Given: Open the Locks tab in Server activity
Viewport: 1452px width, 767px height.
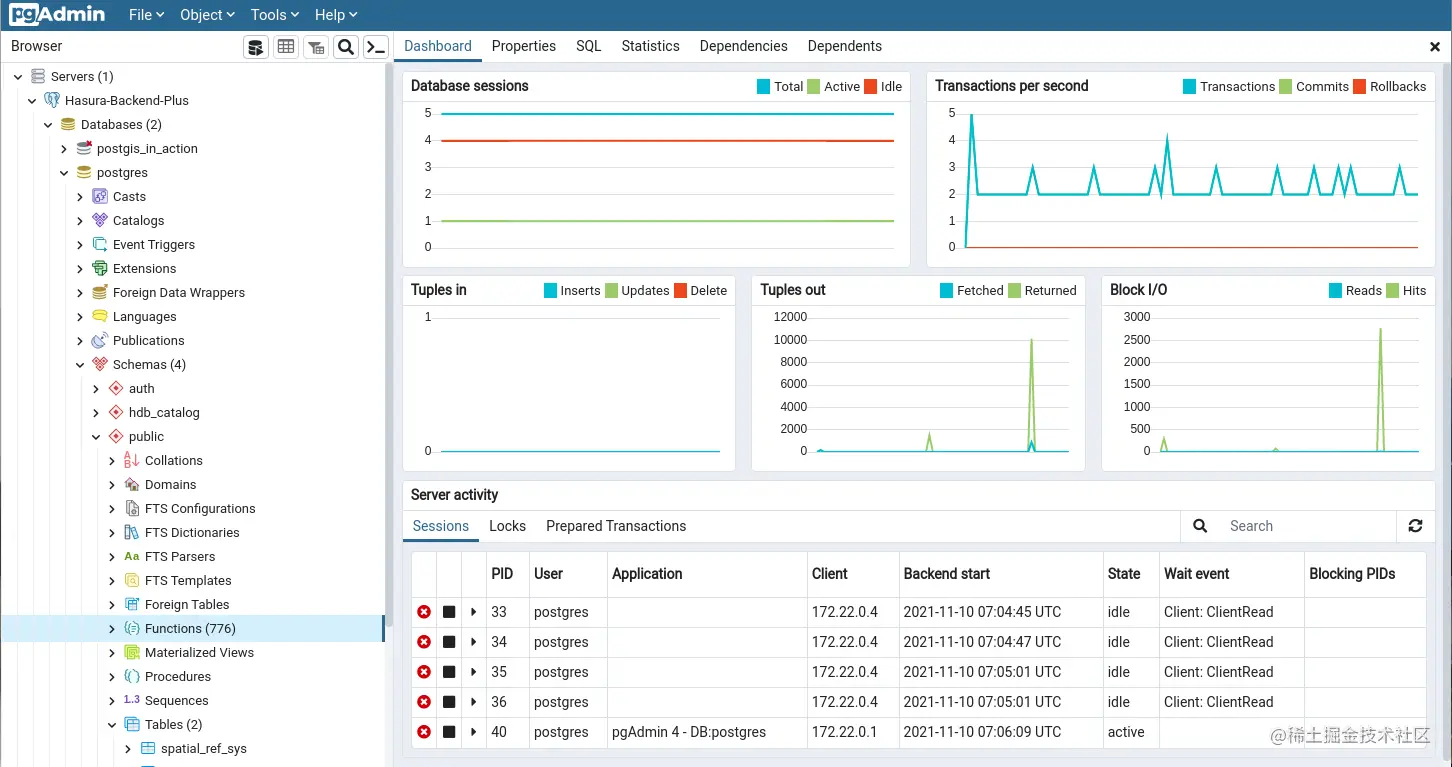Looking at the screenshot, I should tap(507, 526).
